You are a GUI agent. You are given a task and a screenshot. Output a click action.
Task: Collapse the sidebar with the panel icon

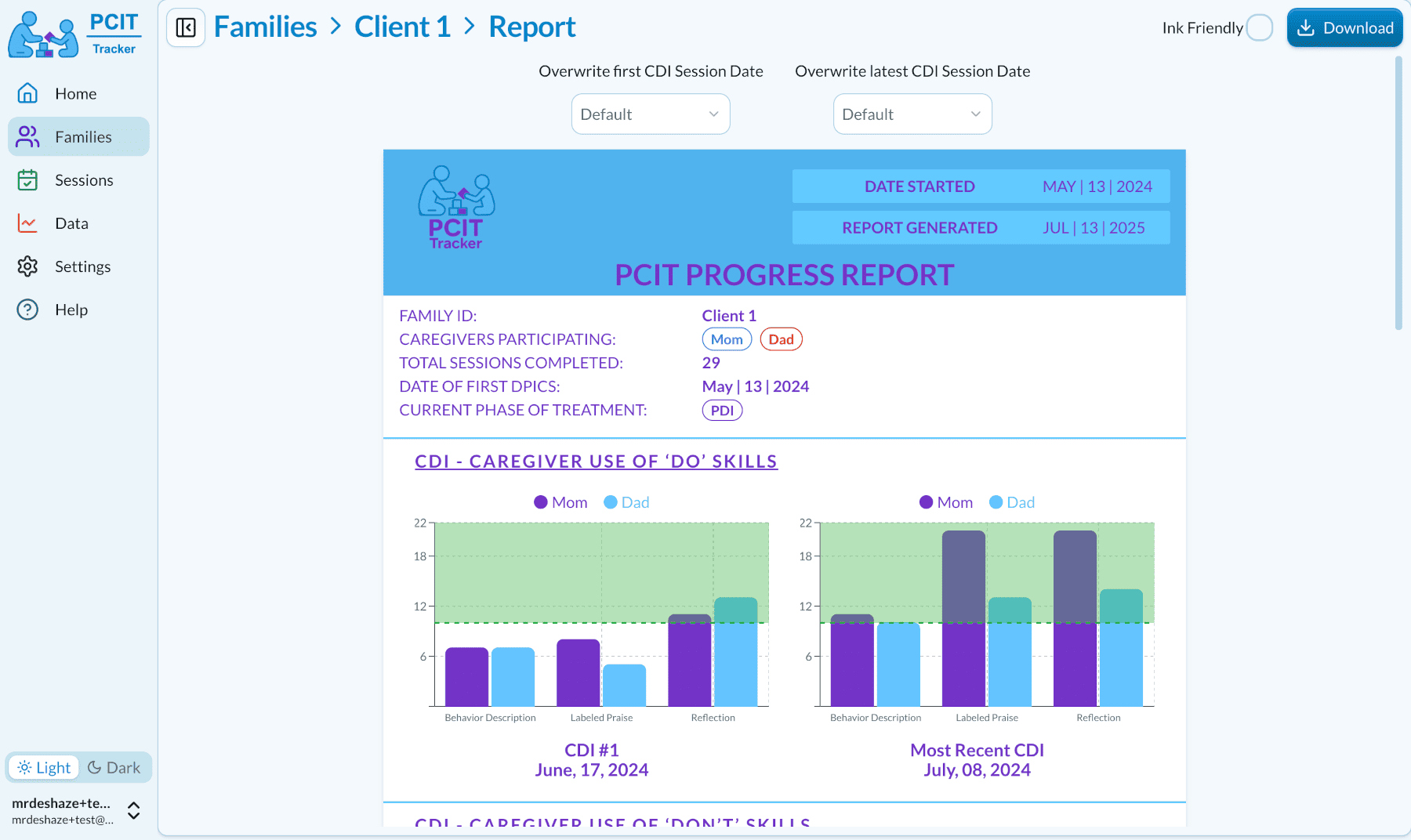[186, 28]
